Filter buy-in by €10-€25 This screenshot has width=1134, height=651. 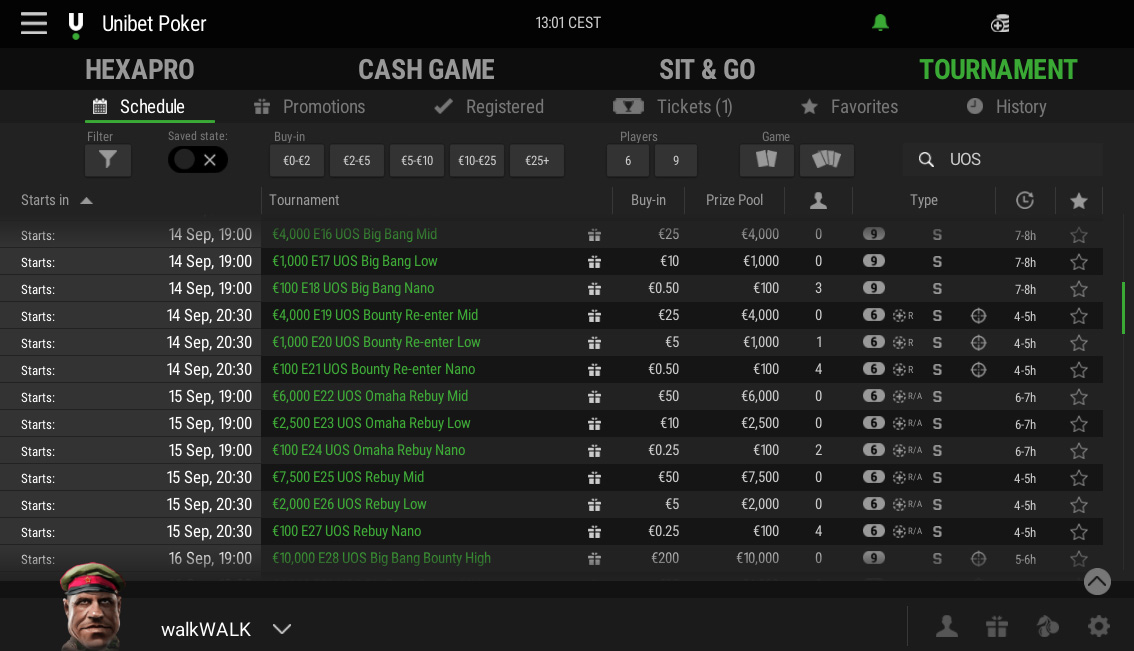pyautogui.click(x=477, y=161)
